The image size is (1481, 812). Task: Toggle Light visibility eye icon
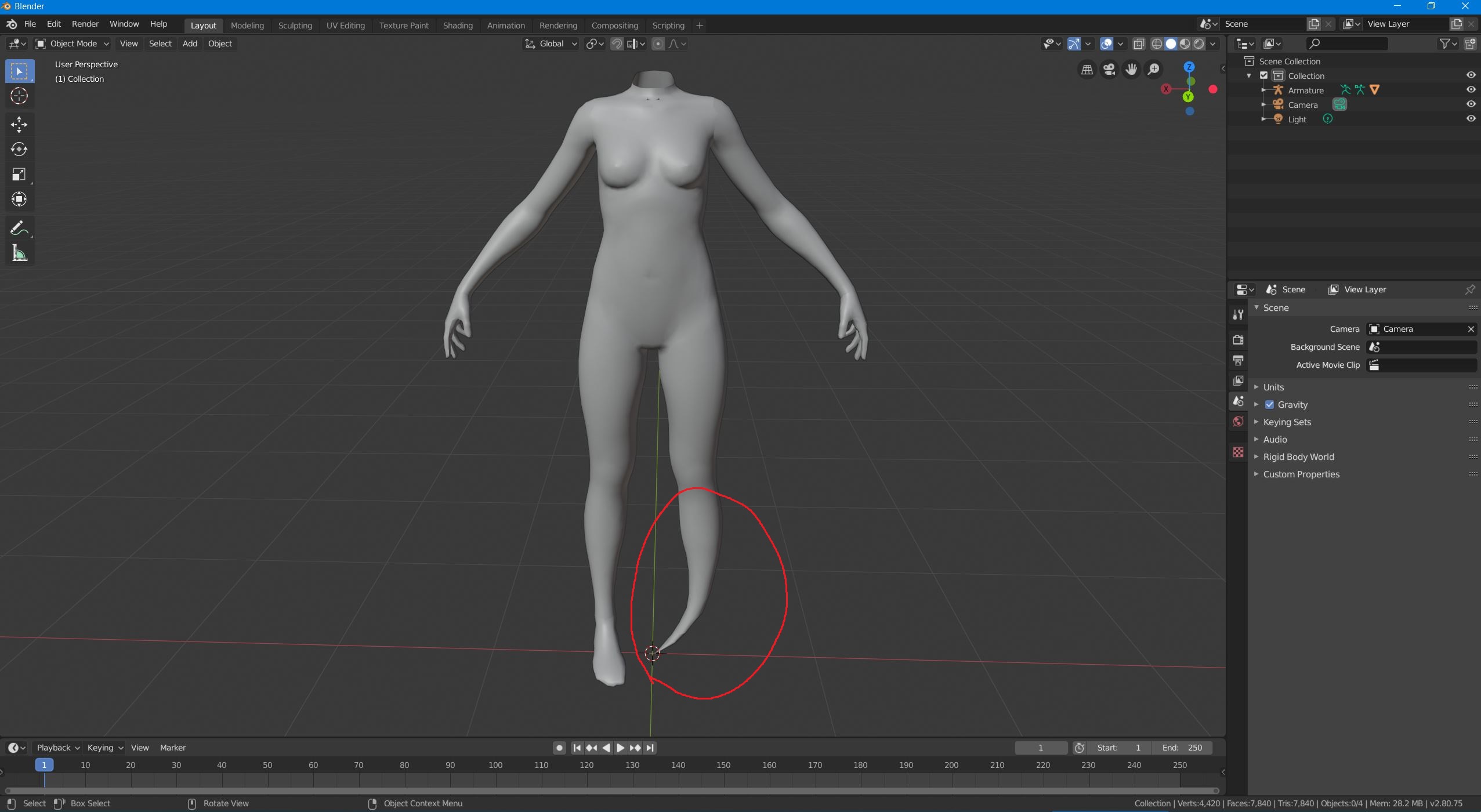(1471, 119)
